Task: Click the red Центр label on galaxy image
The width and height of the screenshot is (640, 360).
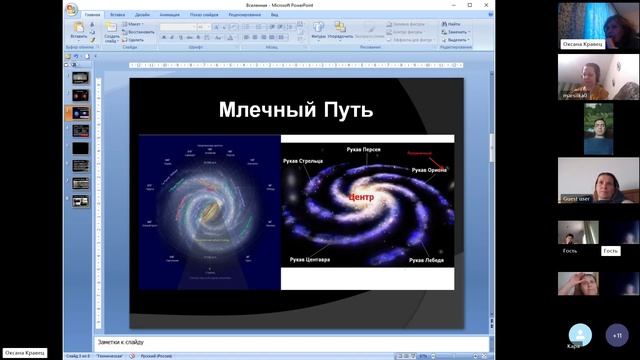Action: tap(361, 197)
